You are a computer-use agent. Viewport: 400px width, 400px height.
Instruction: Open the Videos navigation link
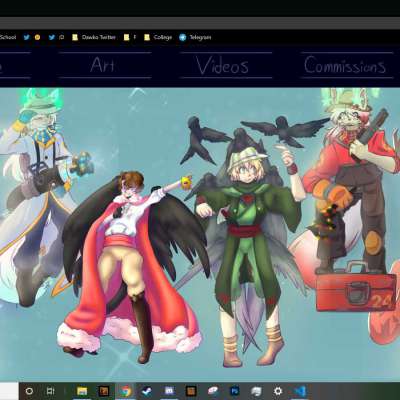click(x=222, y=65)
